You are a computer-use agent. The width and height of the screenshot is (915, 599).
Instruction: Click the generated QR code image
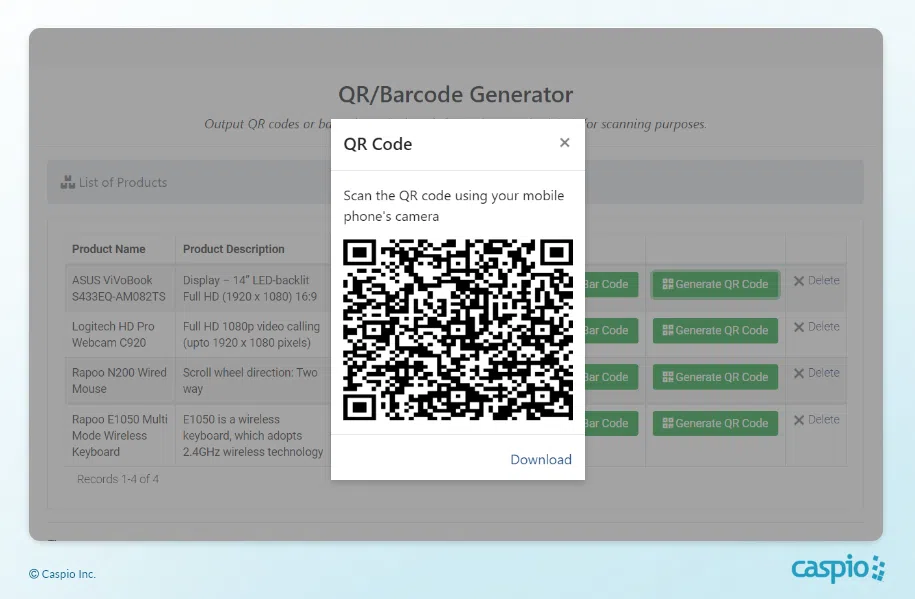(x=458, y=329)
